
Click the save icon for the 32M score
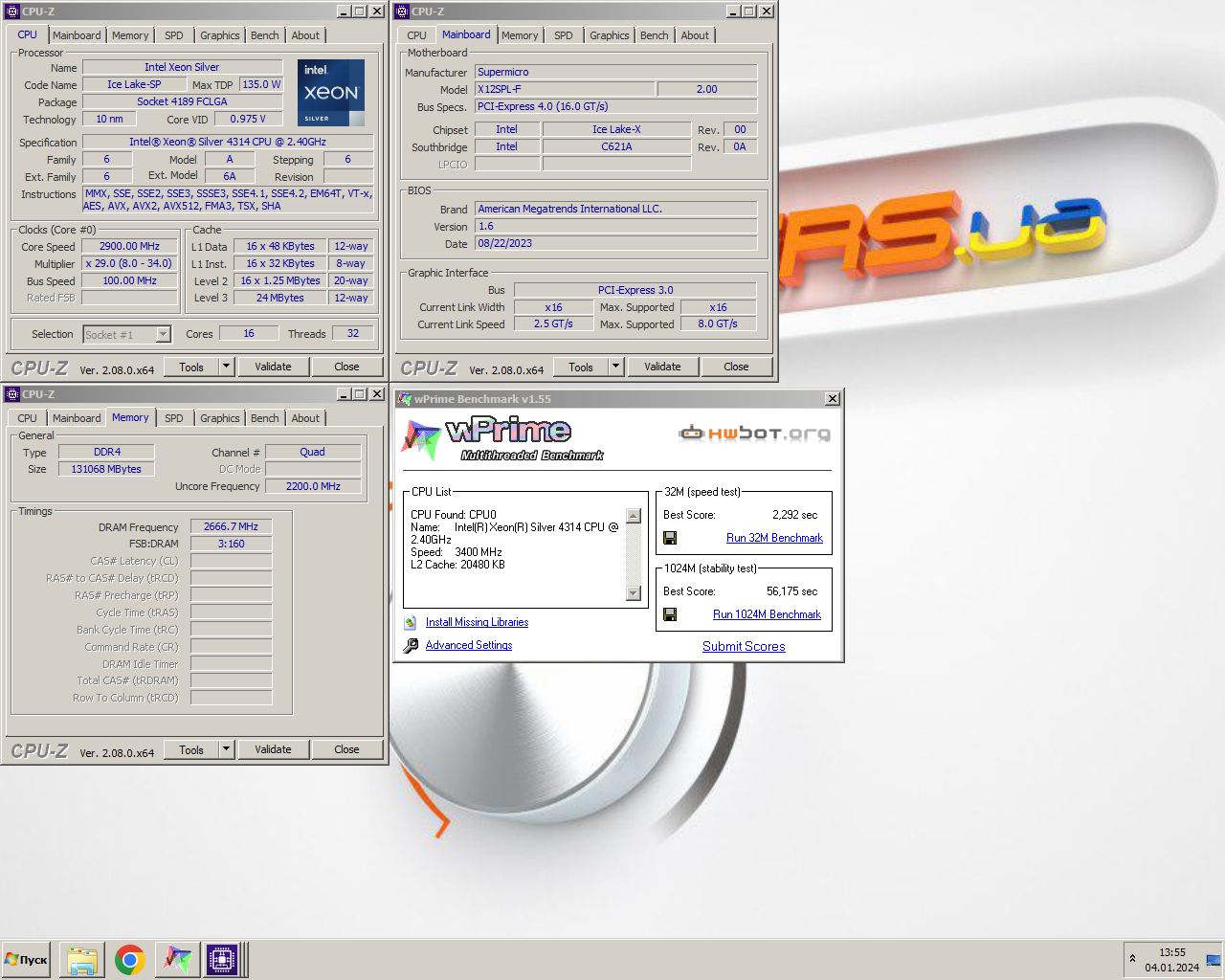click(670, 538)
